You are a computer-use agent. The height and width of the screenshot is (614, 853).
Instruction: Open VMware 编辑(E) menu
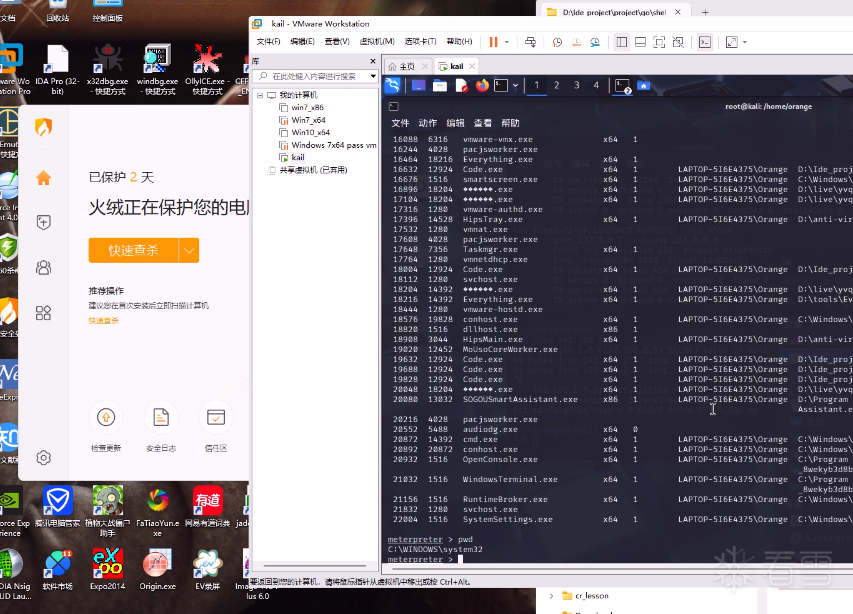pyautogui.click(x=302, y=42)
